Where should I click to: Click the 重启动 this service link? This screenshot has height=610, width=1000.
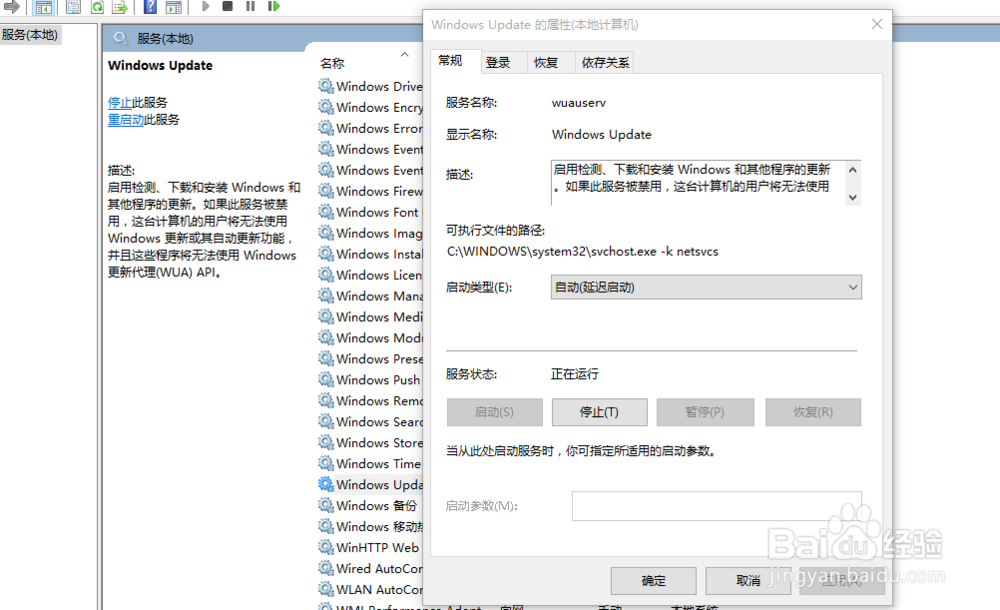[x=126, y=120]
